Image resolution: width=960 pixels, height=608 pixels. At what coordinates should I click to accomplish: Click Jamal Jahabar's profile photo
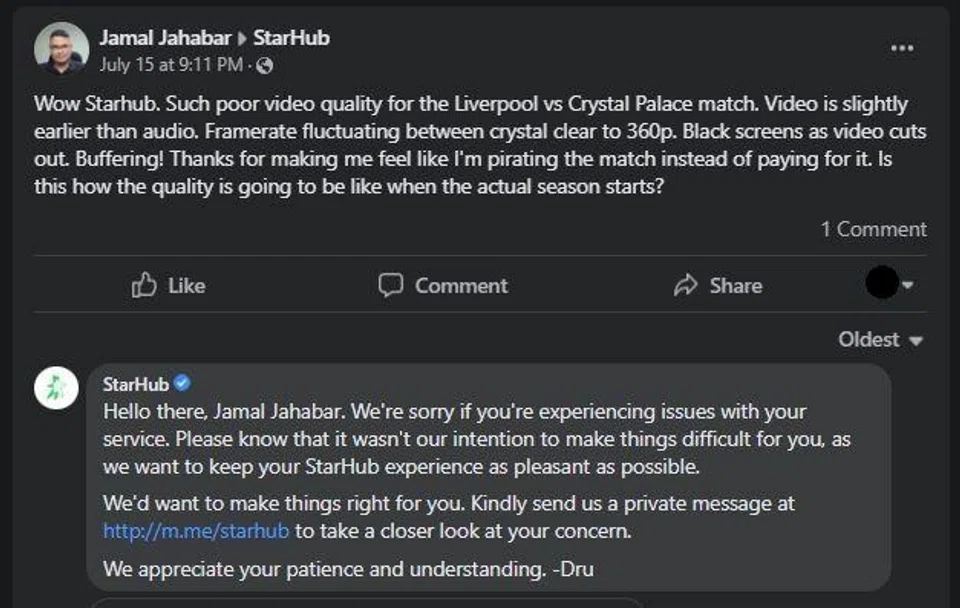[61, 48]
